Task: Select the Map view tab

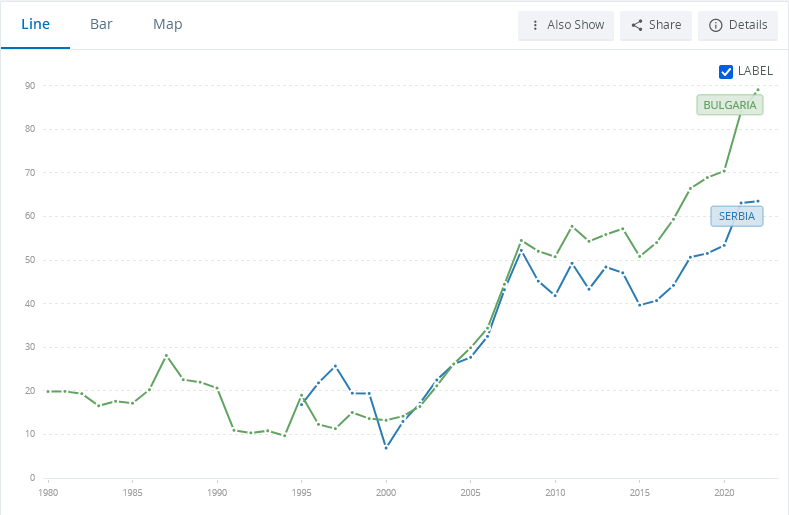Action: (168, 24)
